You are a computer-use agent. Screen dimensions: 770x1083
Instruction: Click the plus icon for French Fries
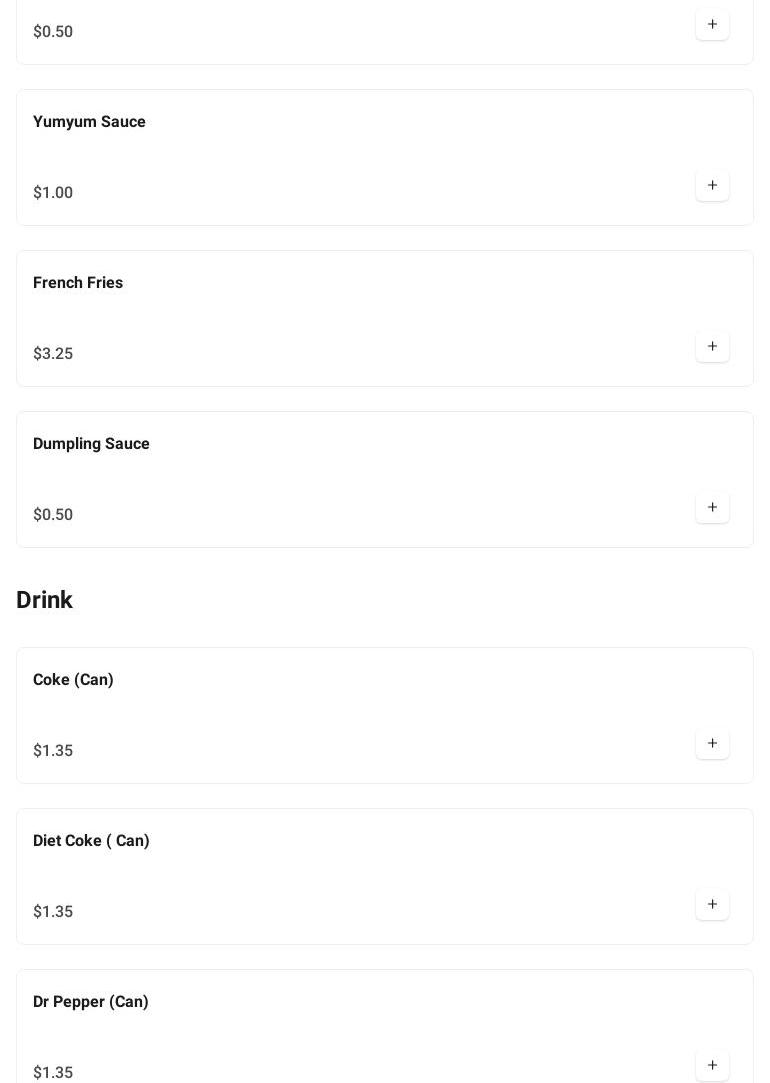pyautogui.click(x=712, y=347)
